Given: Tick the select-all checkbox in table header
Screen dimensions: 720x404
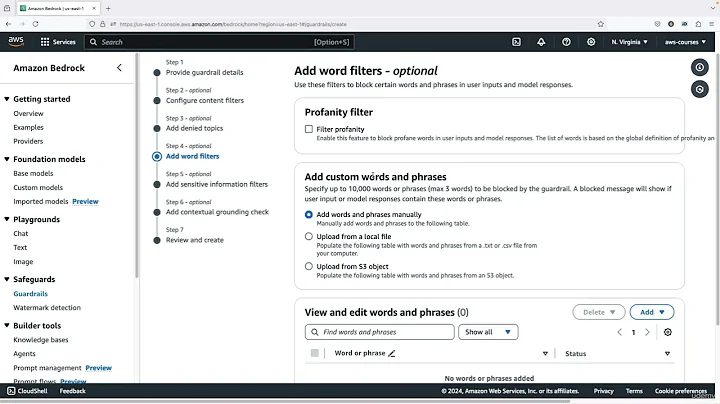Looking at the screenshot, I should (x=315, y=353).
